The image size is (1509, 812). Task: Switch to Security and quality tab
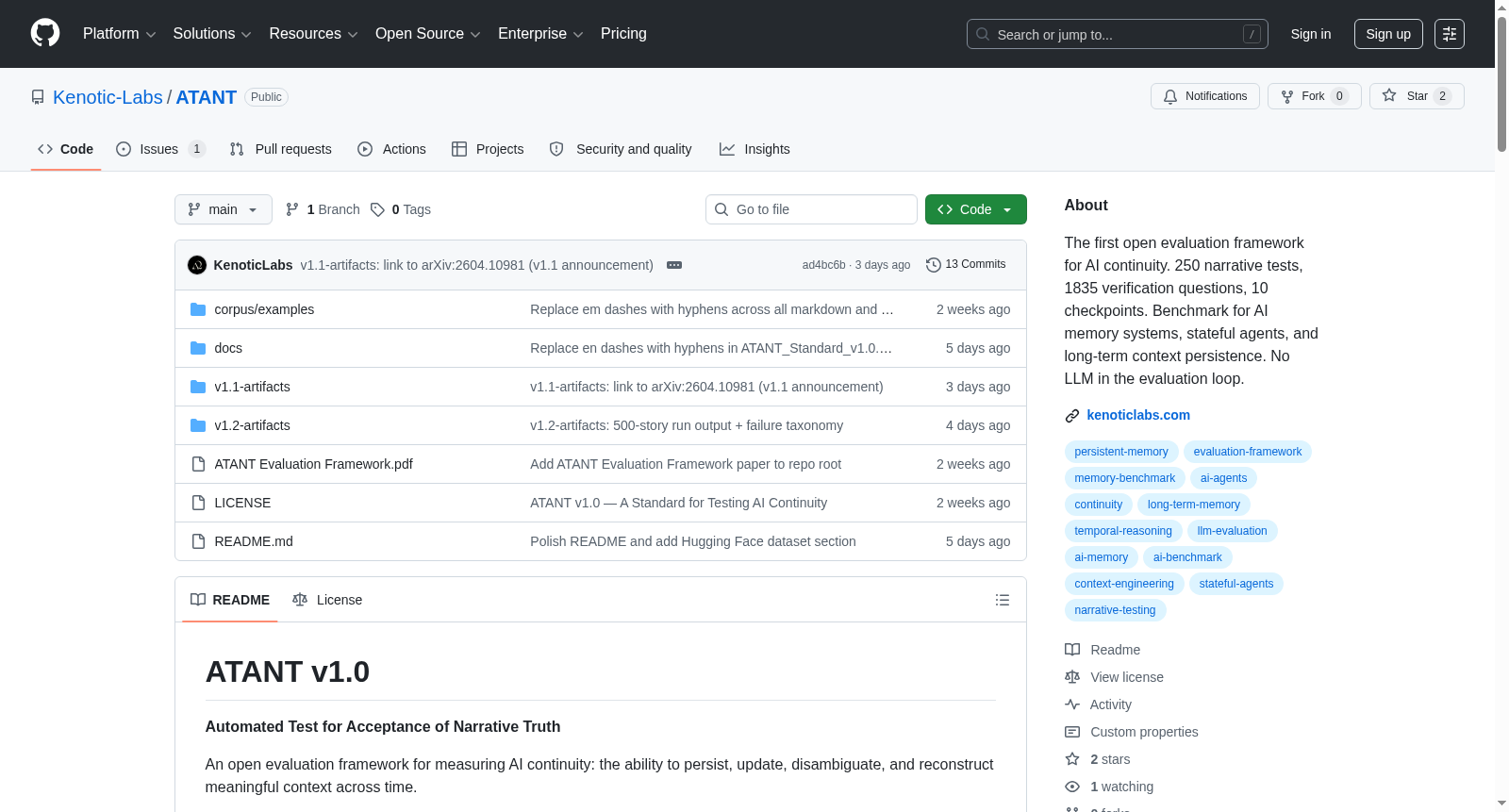click(x=621, y=149)
